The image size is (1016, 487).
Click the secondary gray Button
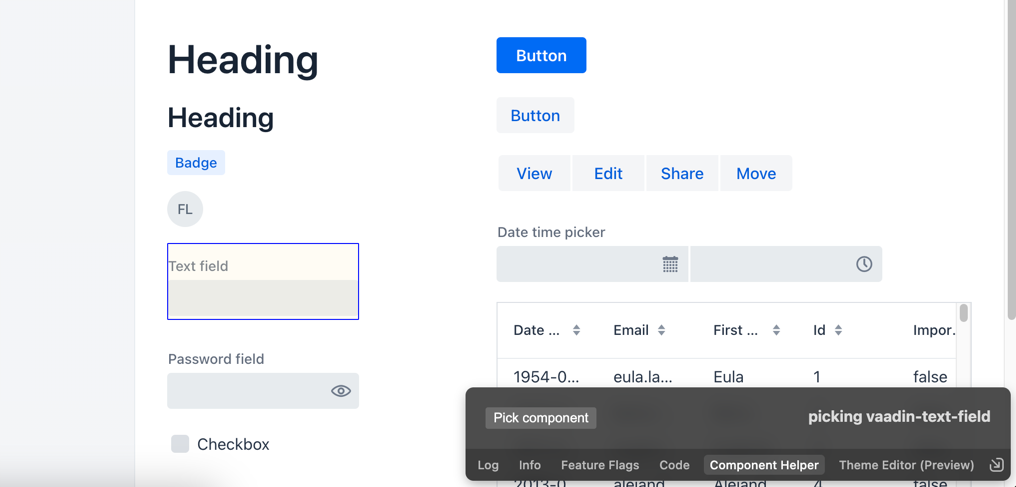point(535,115)
